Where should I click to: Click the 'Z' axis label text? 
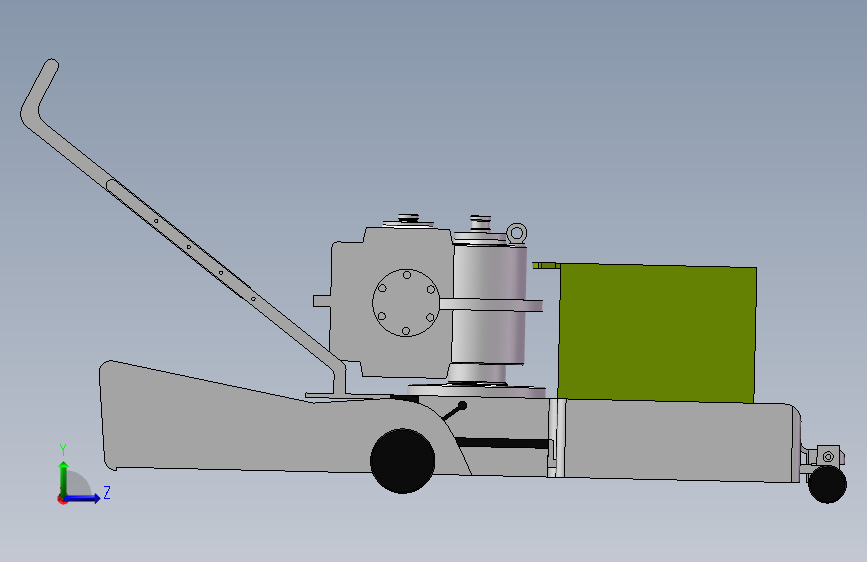[107, 492]
